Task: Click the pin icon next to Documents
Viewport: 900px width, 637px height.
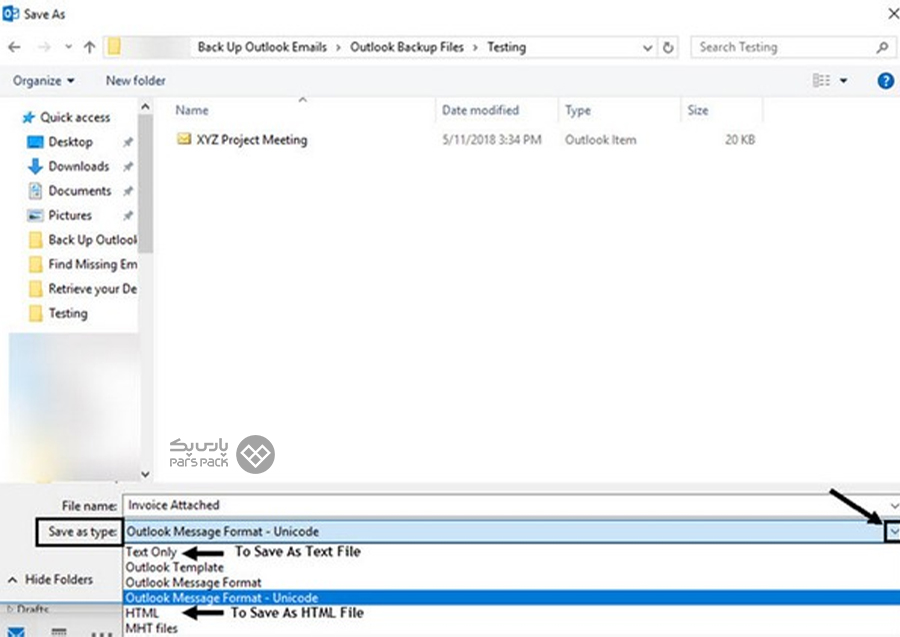Action: (x=128, y=191)
